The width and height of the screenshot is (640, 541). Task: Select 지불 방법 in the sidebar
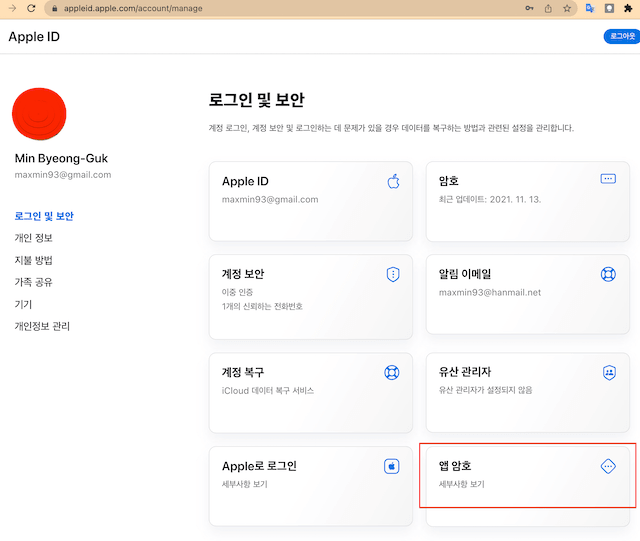tap(33, 260)
